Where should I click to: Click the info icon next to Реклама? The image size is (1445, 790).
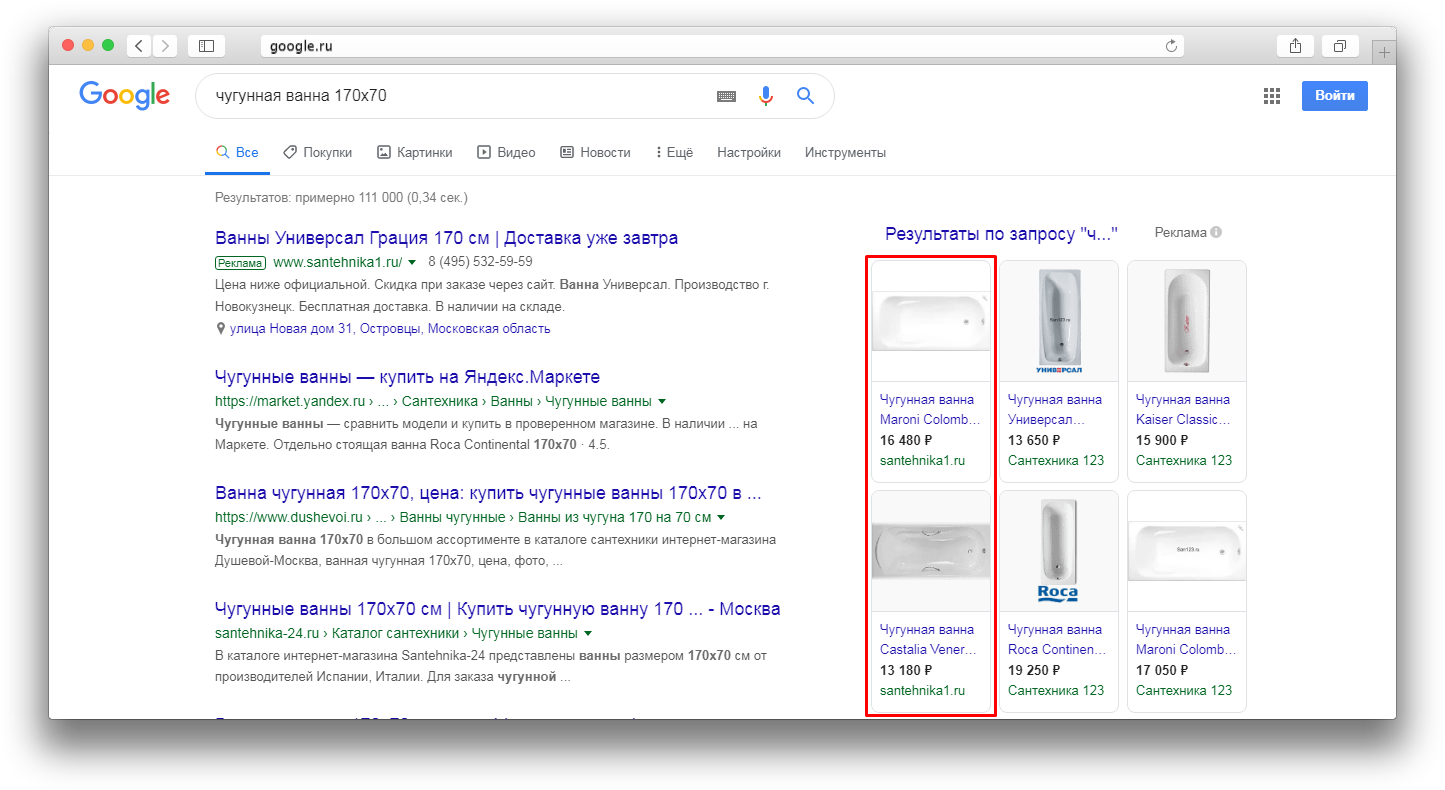click(1216, 232)
